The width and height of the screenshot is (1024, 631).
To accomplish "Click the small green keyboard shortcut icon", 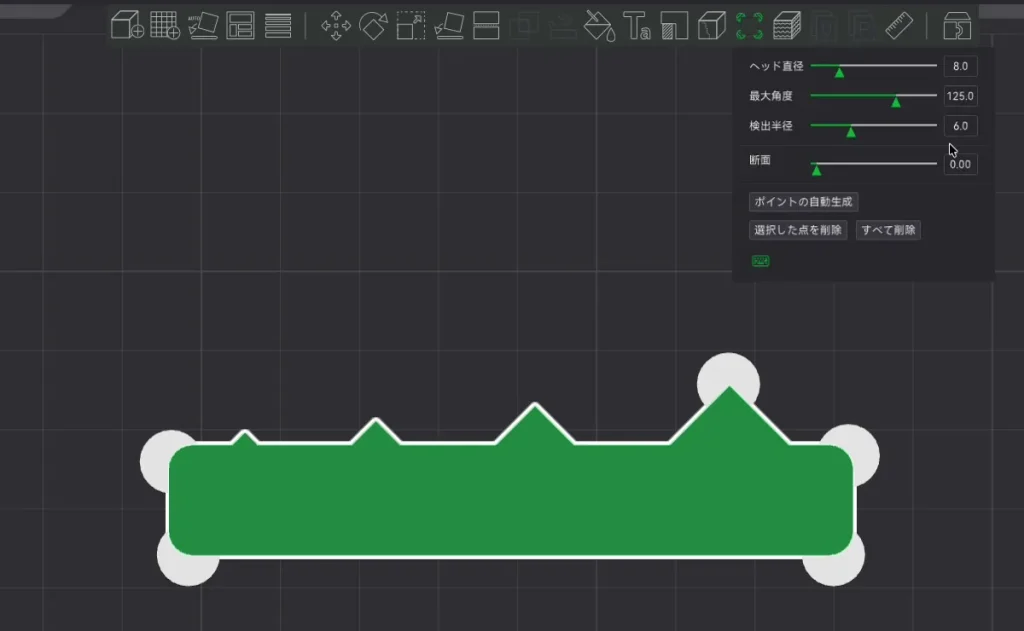I will (x=761, y=261).
